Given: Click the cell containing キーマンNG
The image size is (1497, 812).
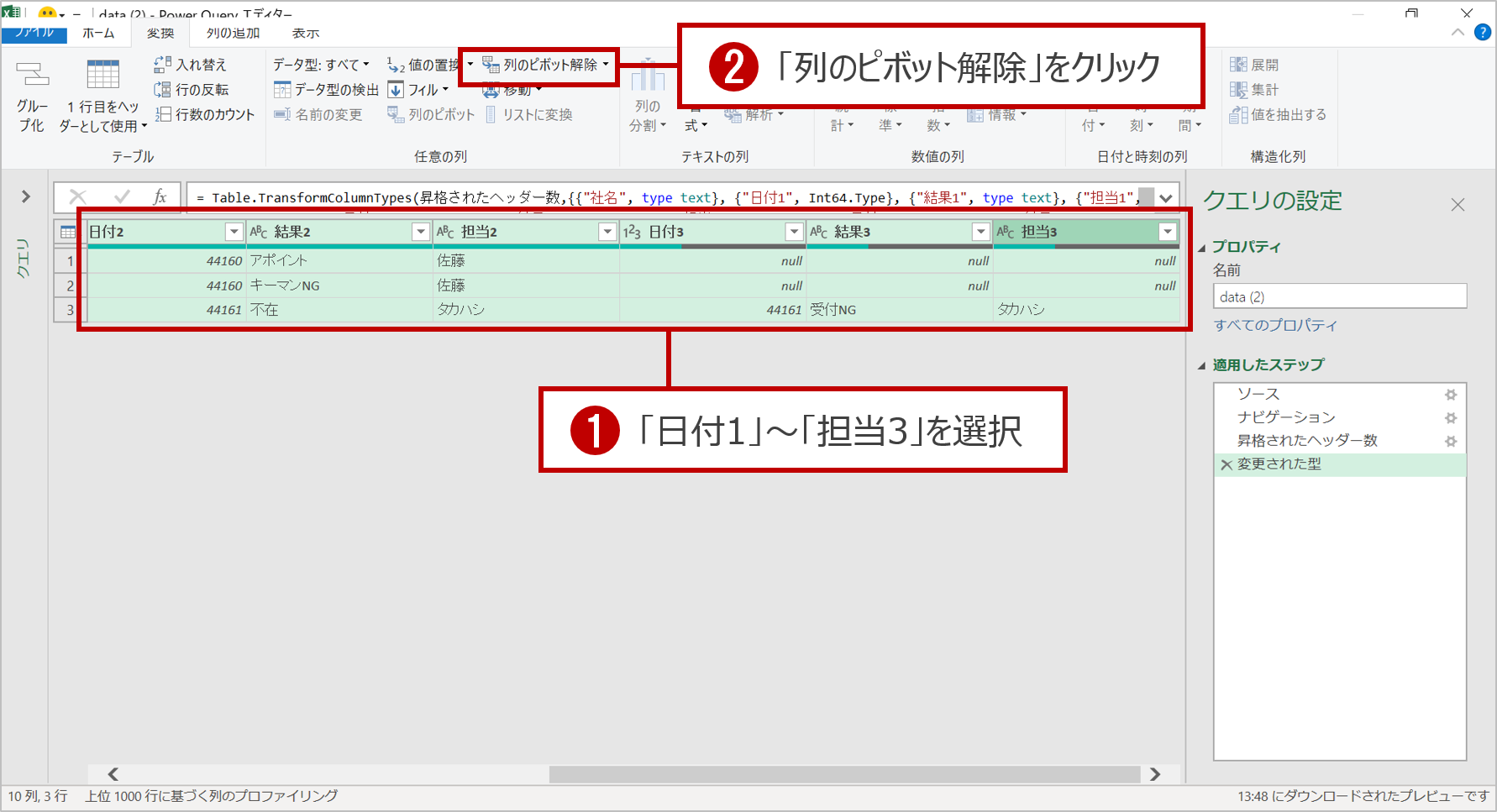Looking at the screenshot, I should click(x=339, y=286).
